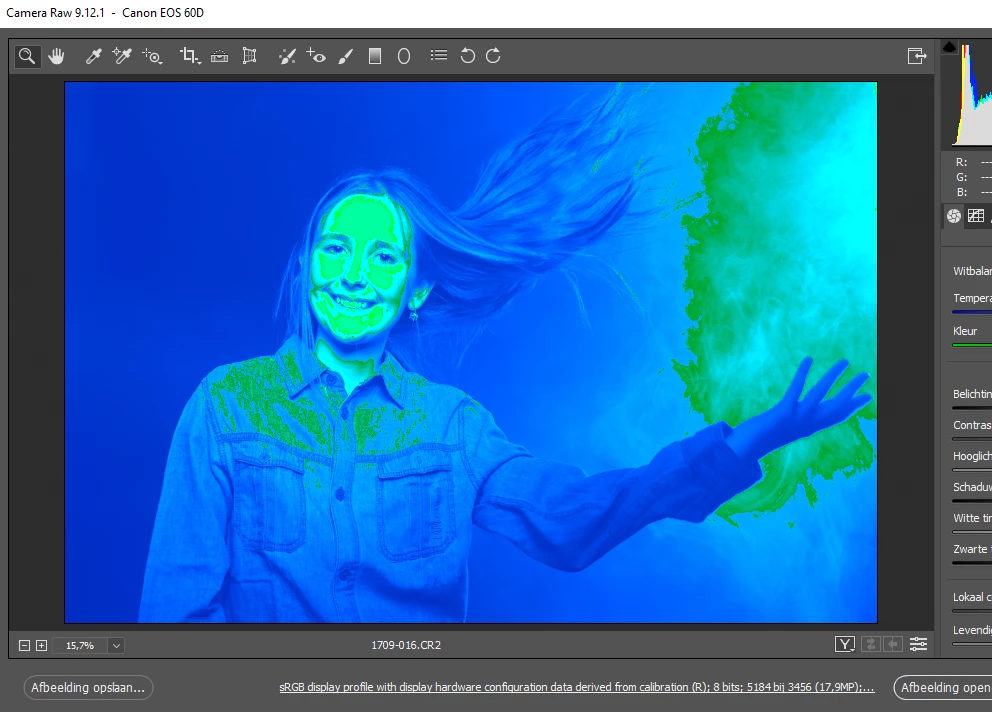Adjust the Levendigheid slider

[972, 644]
